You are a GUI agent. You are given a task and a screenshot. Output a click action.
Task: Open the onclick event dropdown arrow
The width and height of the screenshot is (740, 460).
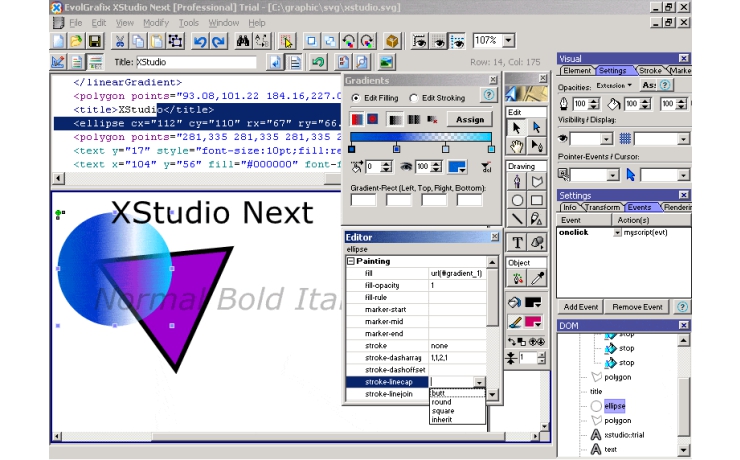[x=617, y=233]
